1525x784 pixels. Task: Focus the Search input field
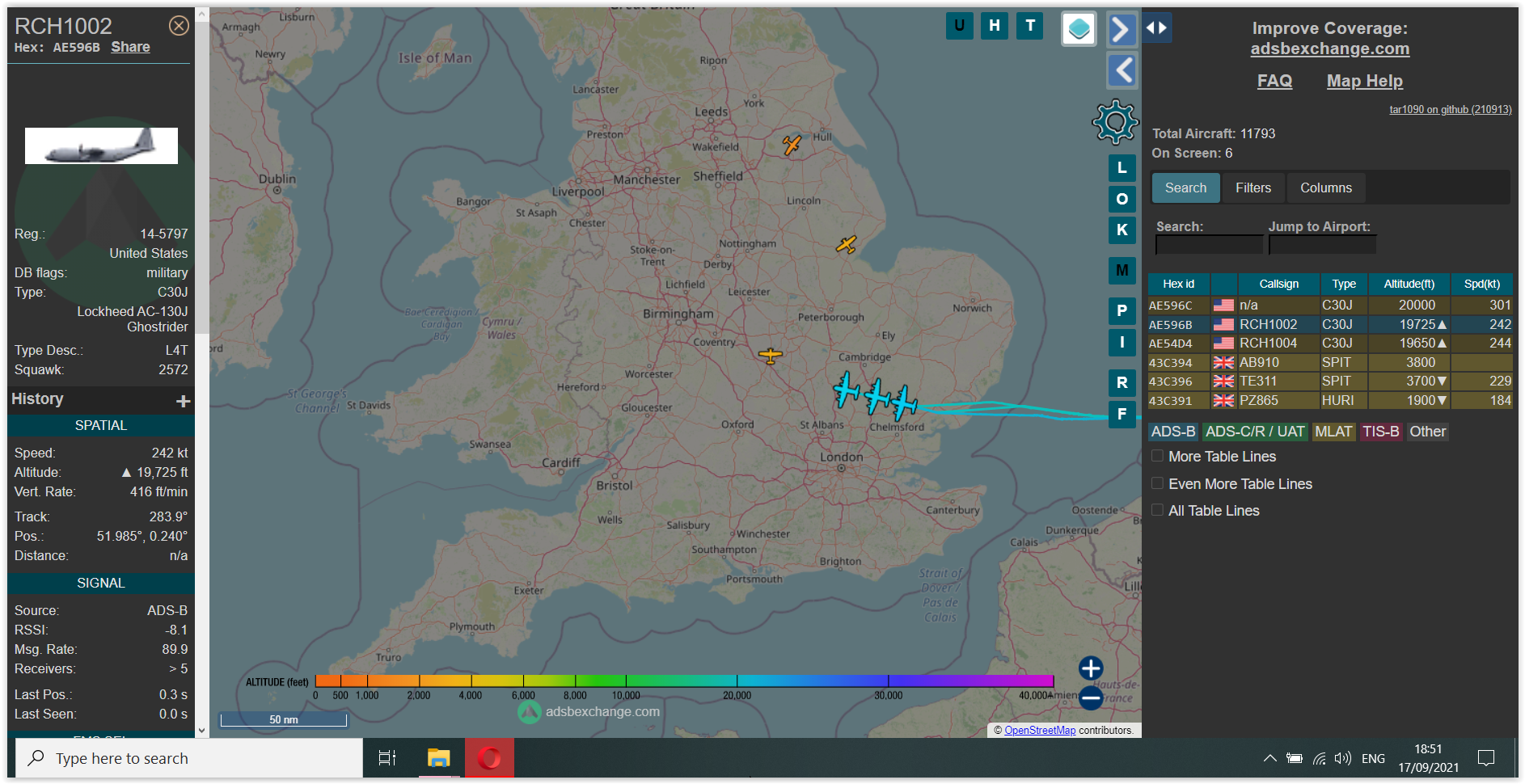(1209, 245)
